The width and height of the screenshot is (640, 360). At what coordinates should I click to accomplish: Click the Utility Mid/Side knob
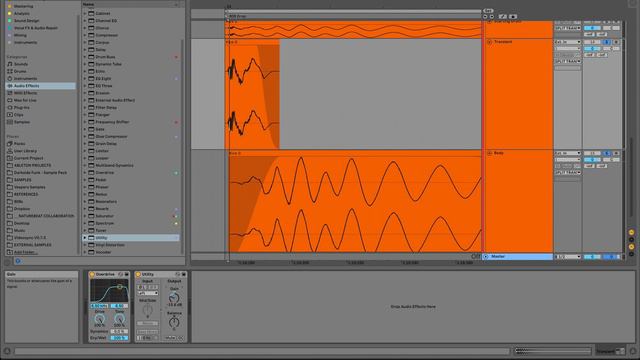tap(148, 310)
